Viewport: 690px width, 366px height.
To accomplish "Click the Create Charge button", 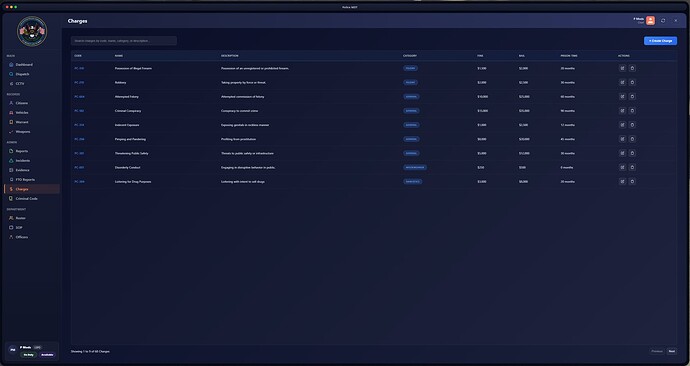I will click(660, 40).
